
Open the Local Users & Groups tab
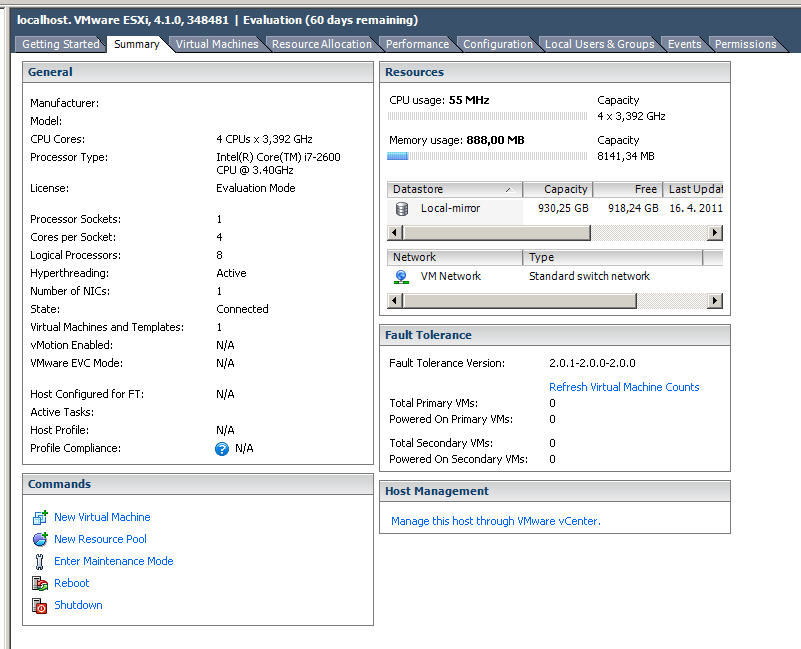click(599, 44)
